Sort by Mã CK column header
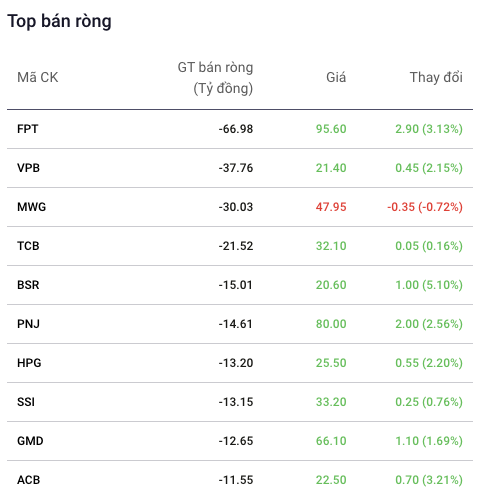This screenshot has height=499, width=480. 38,77
